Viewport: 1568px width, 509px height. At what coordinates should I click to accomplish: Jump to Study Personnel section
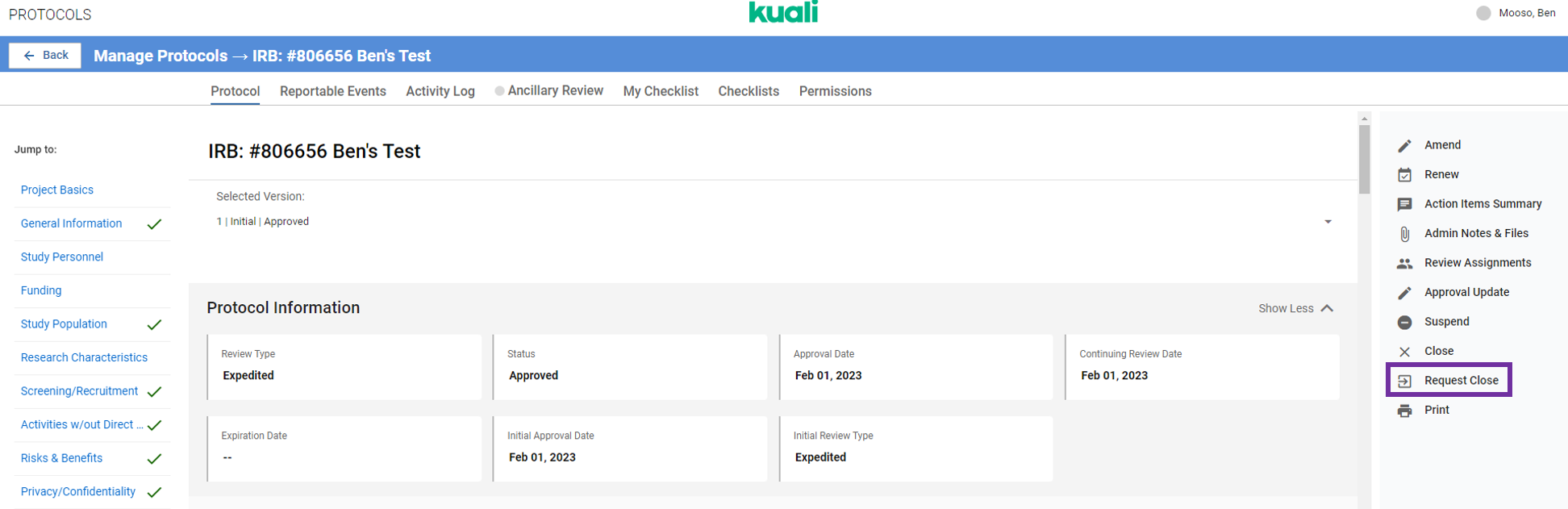[x=62, y=257]
